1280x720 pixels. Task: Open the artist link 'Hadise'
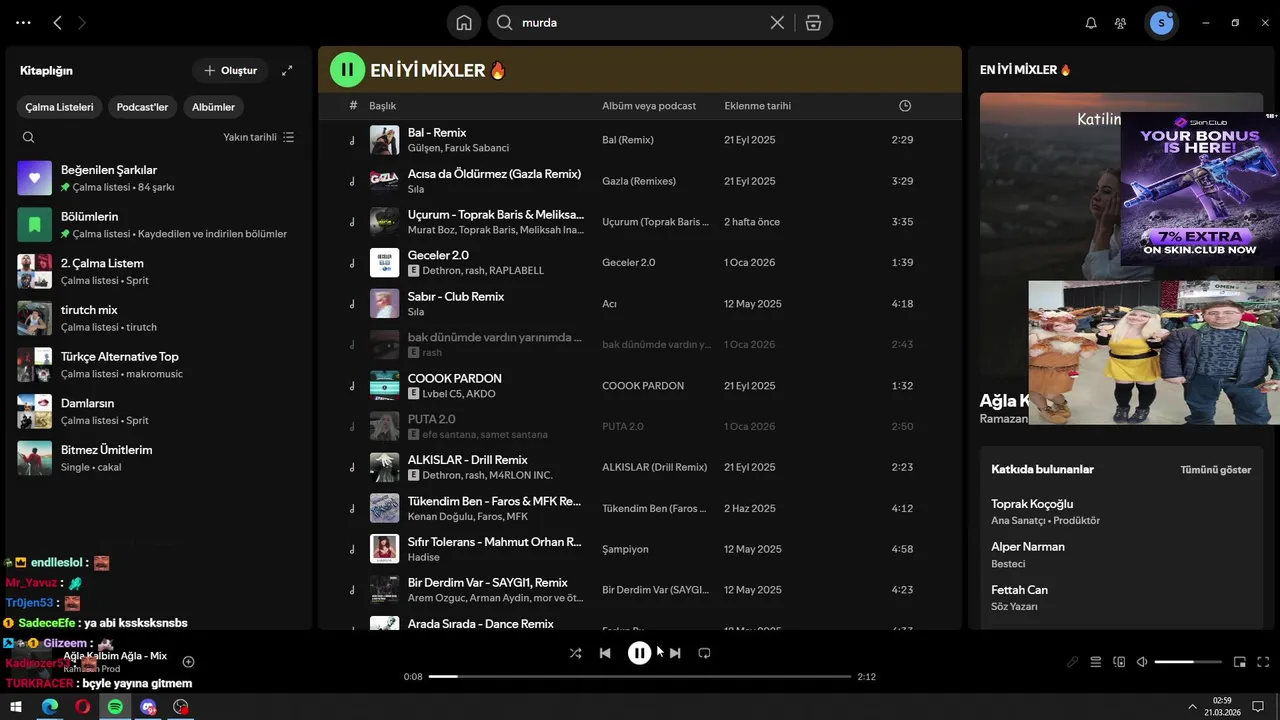[x=424, y=557]
